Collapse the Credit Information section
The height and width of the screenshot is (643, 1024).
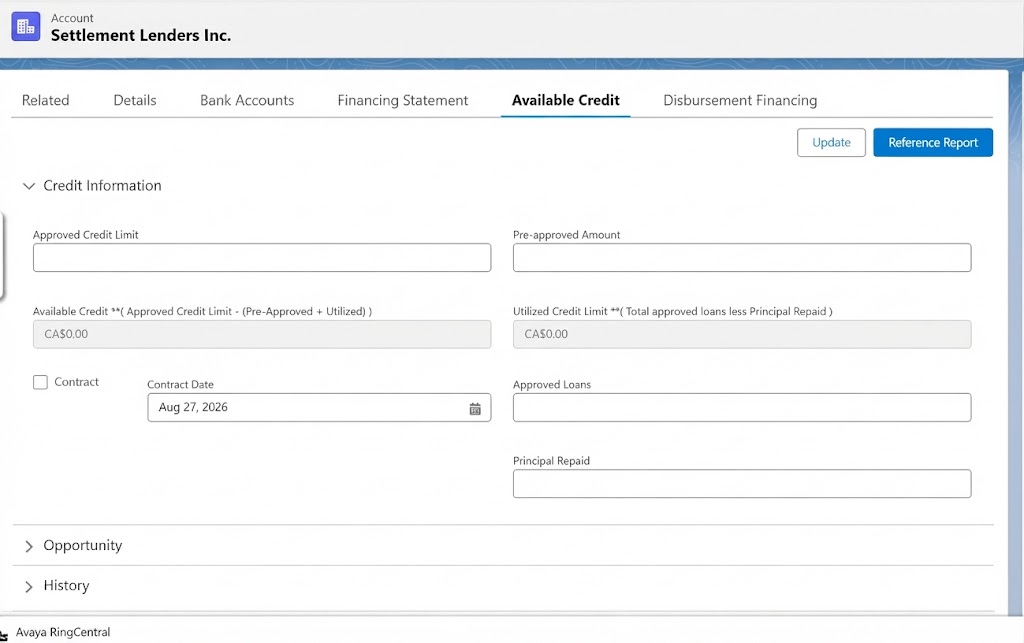pyautogui.click(x=29, y=186)
